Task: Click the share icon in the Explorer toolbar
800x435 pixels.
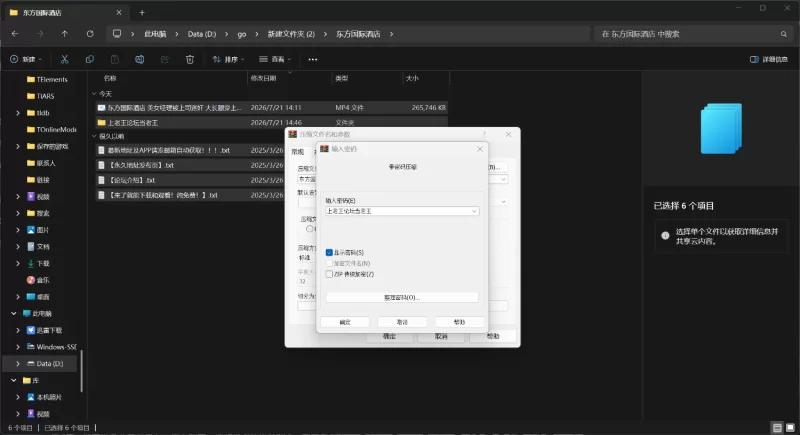Action: click(164, 59)
